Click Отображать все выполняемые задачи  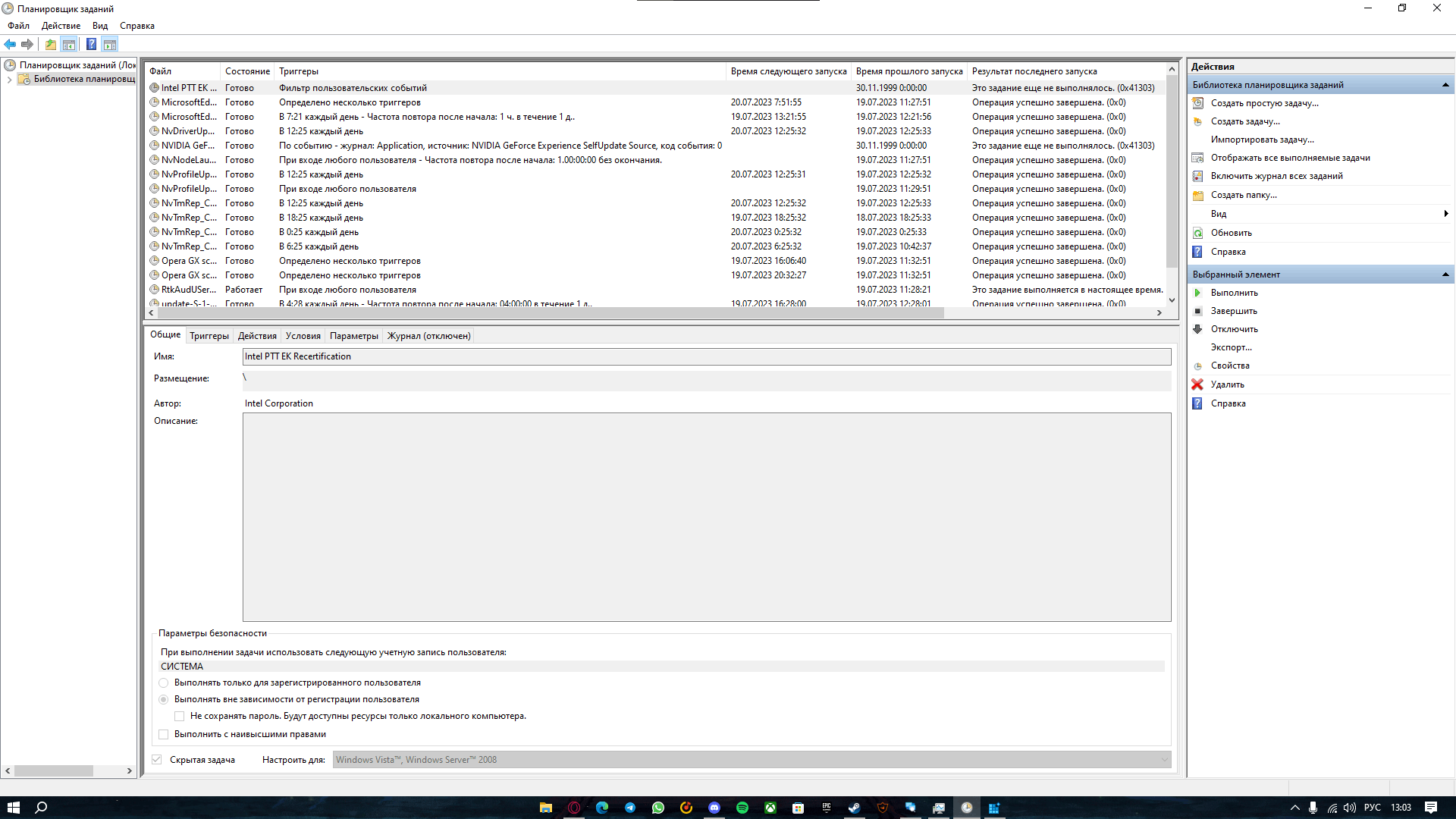[x=1290, y=158]
